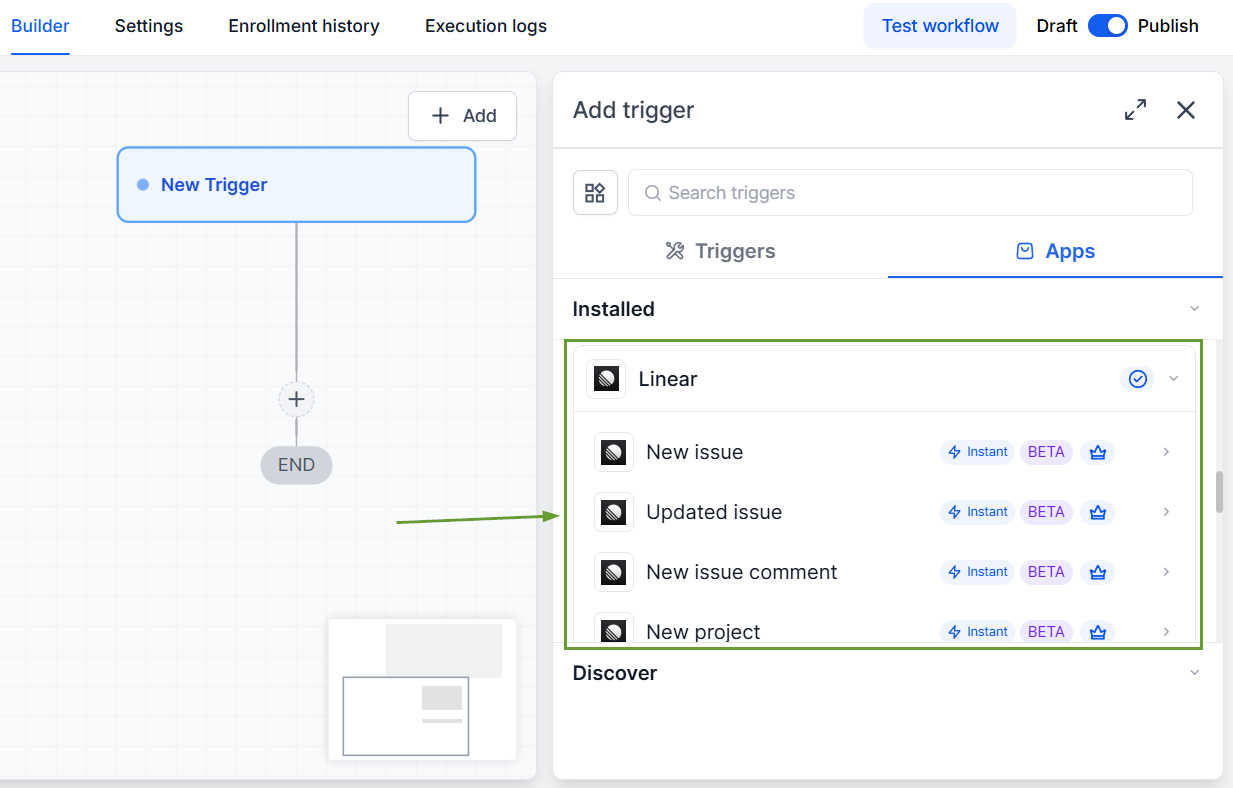Click the crown premium icon on New issue
Screen dimensions: 1233x788
click(x=1098, y=452)
